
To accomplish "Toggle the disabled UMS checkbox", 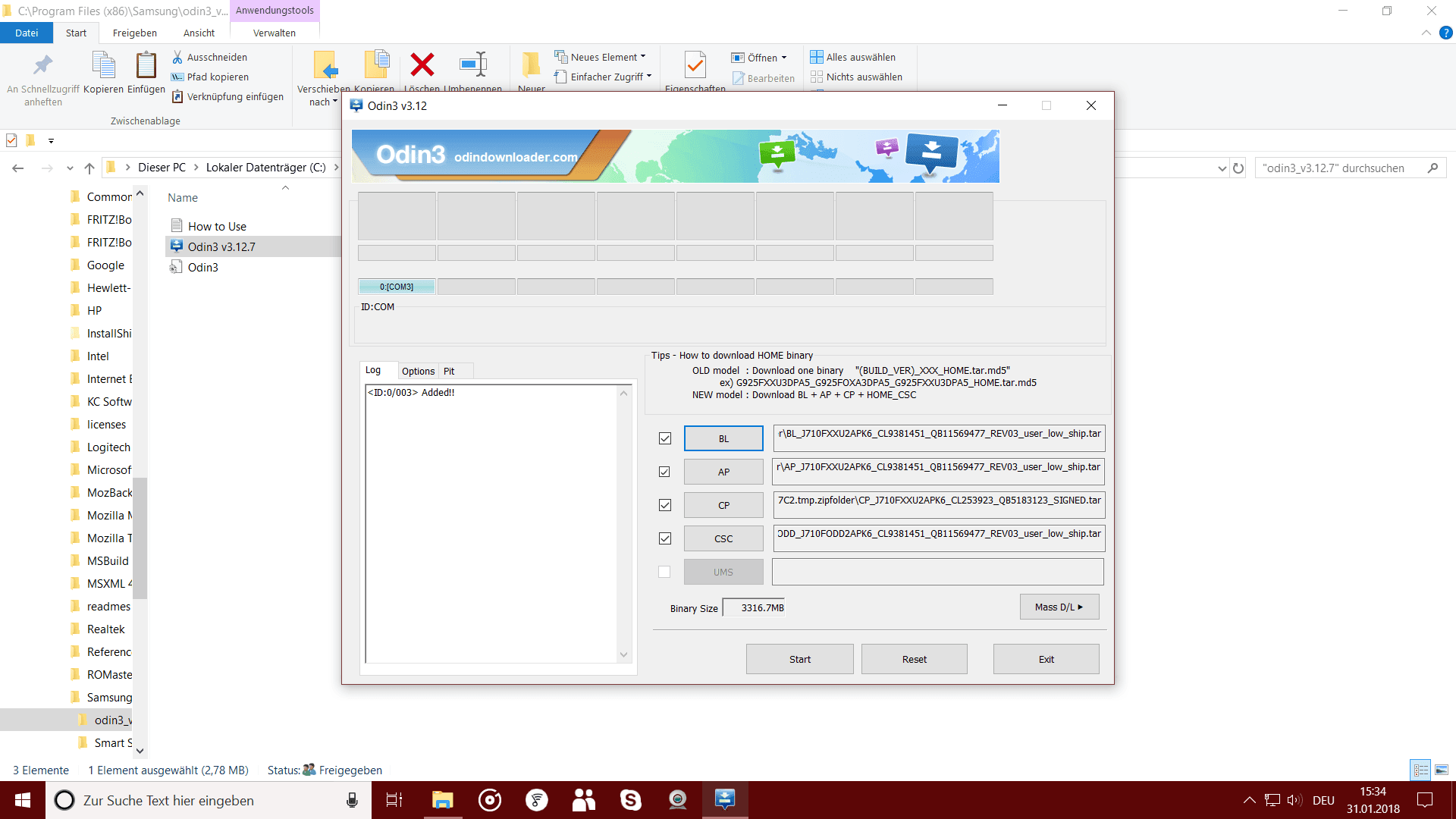I will pos(664,572).
